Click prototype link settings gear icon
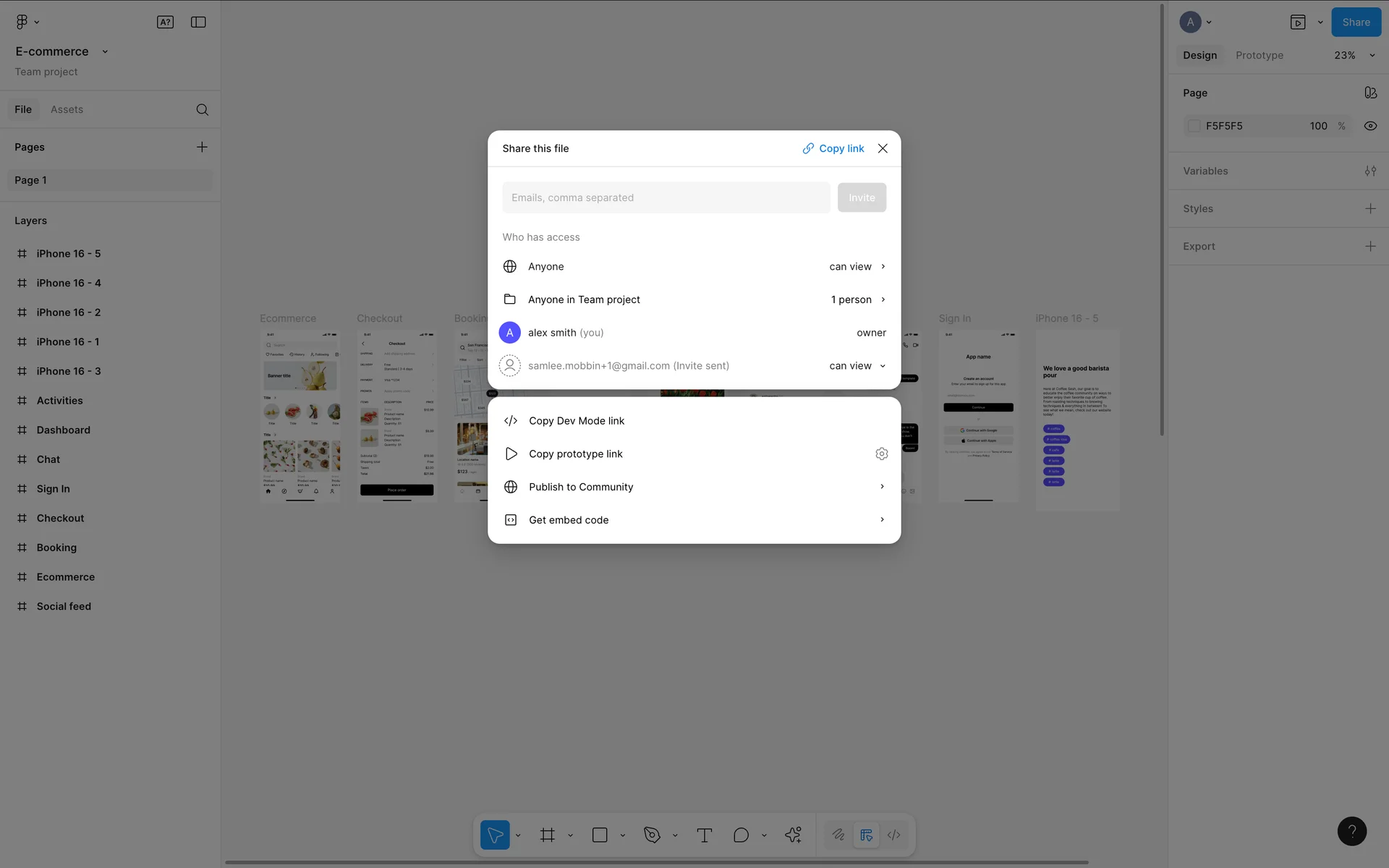The width and height of the screenshot is (1389, 868). (x=881, y=454)
